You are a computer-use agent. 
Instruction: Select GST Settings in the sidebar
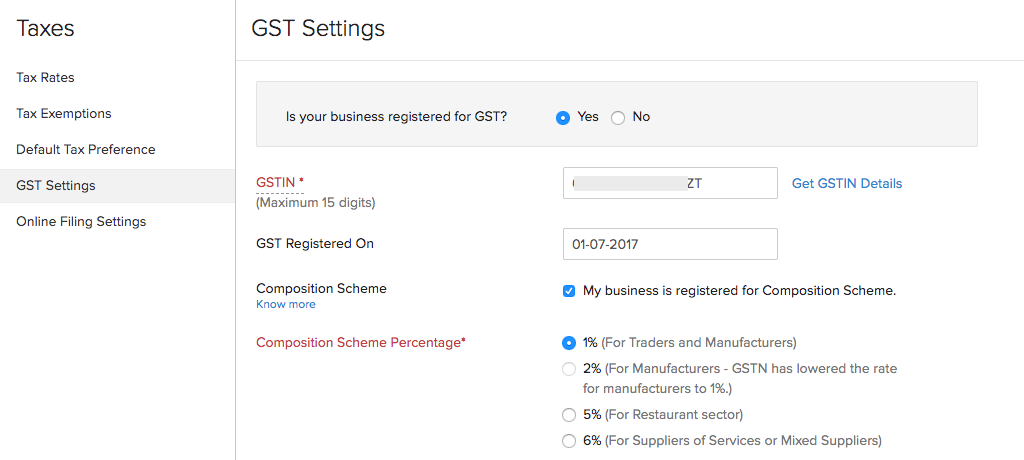(x=56, y=186)
